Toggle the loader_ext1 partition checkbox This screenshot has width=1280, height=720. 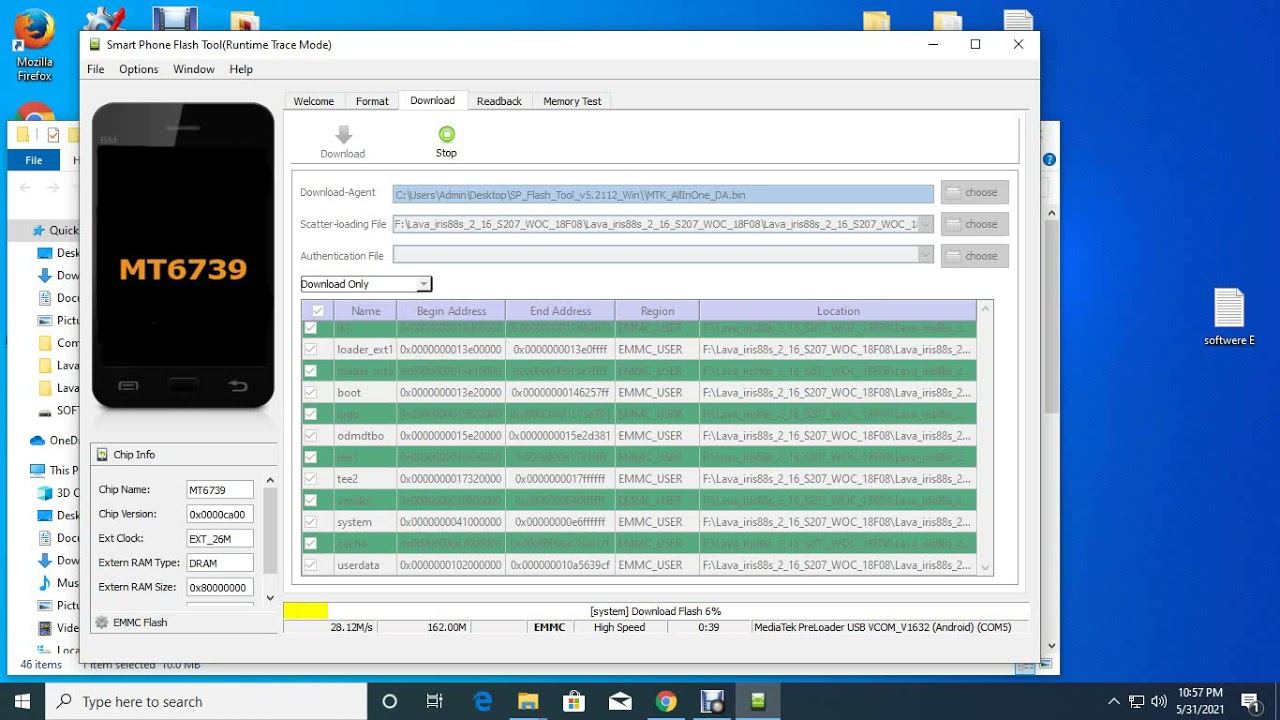coord(311,349)
